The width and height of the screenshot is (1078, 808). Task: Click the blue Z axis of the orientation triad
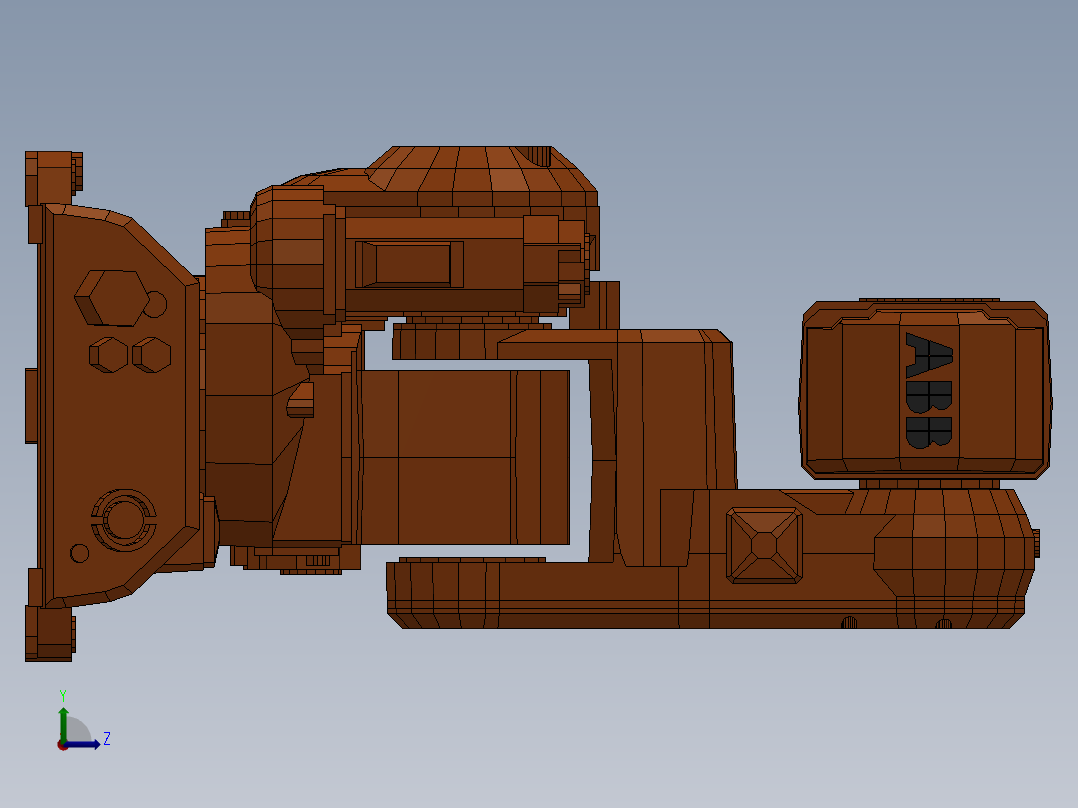click(x=82, y=744)
